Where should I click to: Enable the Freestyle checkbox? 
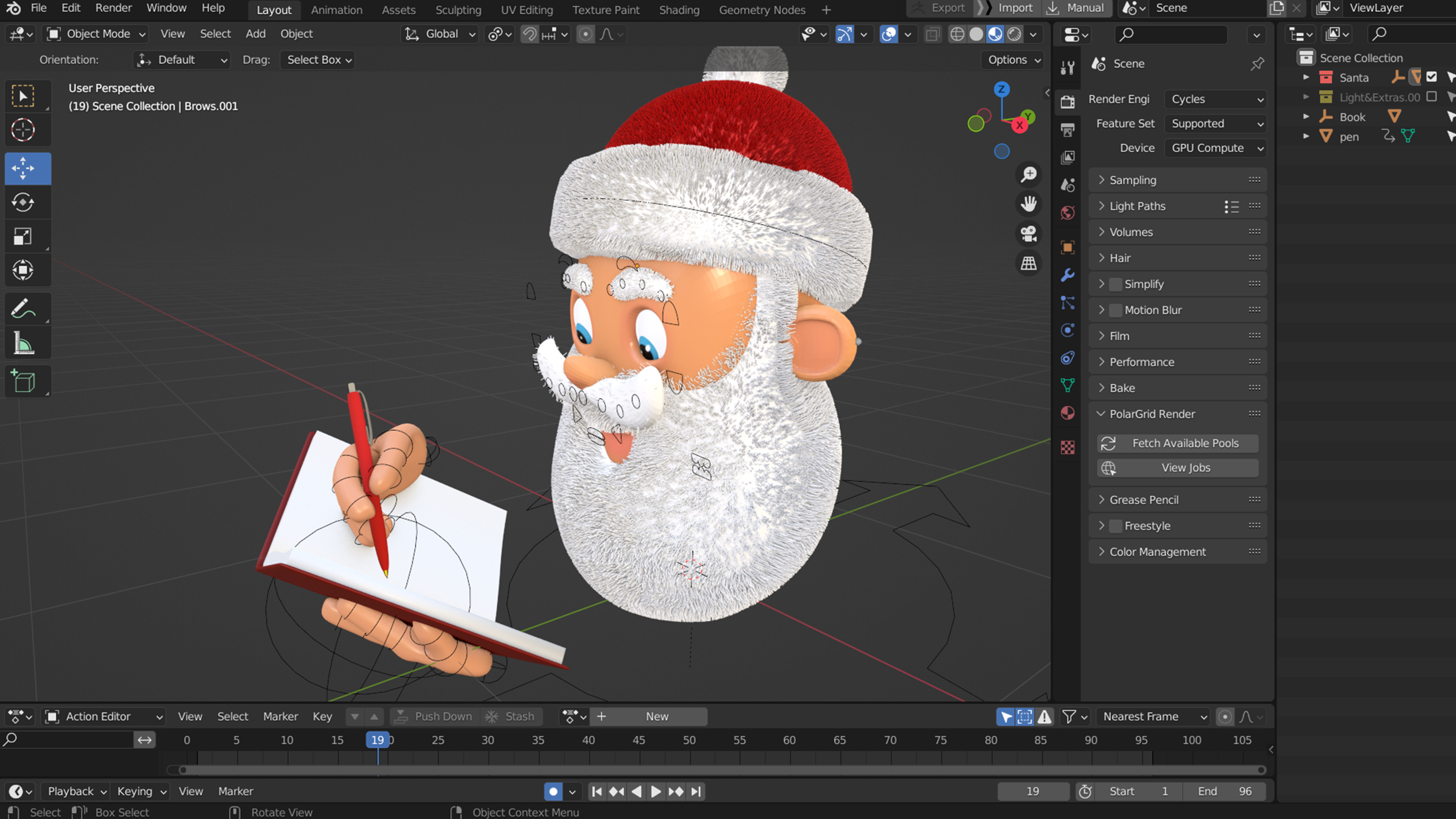[x=1115, y=526]
